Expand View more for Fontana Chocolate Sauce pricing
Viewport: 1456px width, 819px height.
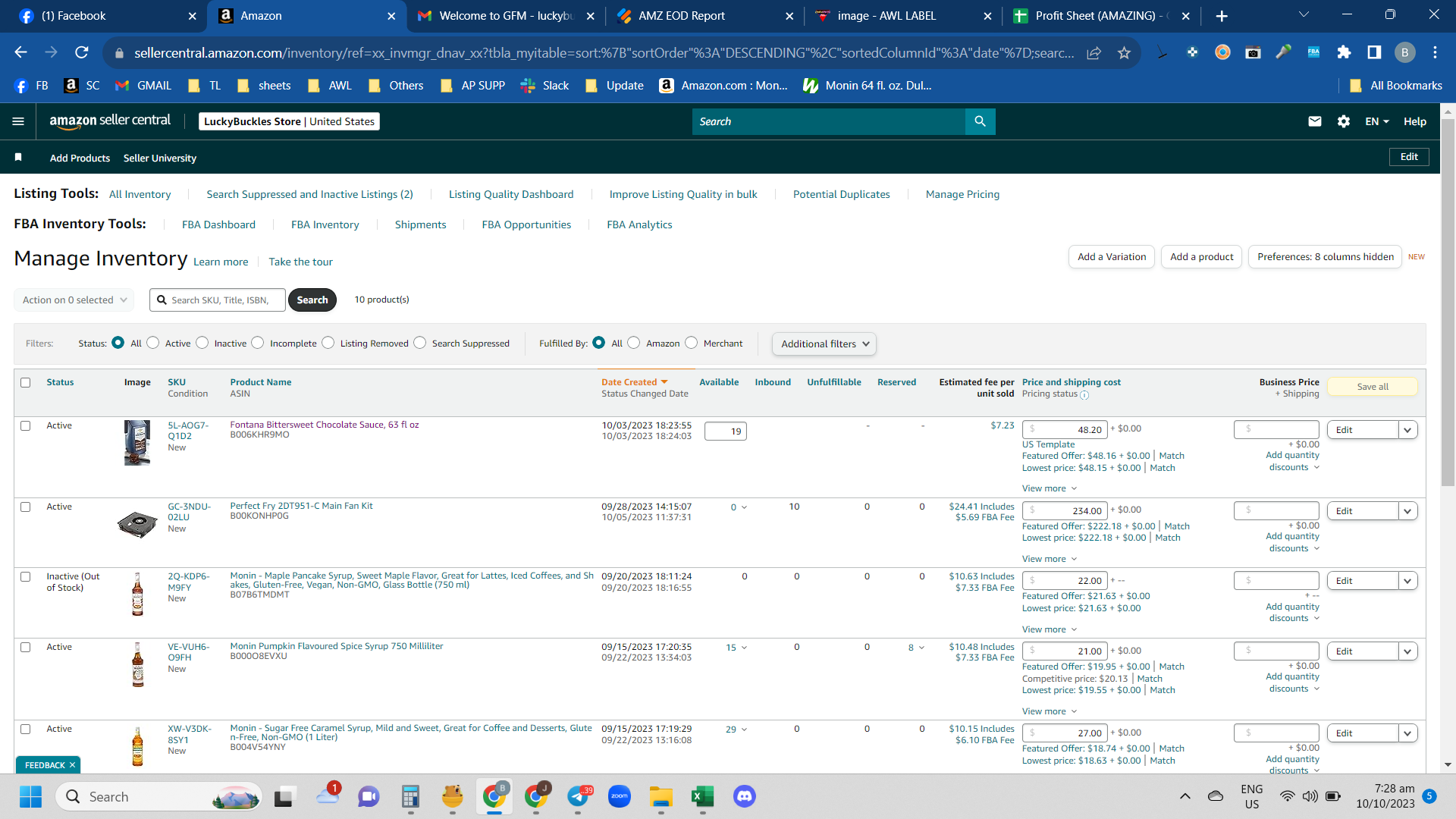[x=1050, y=488]
